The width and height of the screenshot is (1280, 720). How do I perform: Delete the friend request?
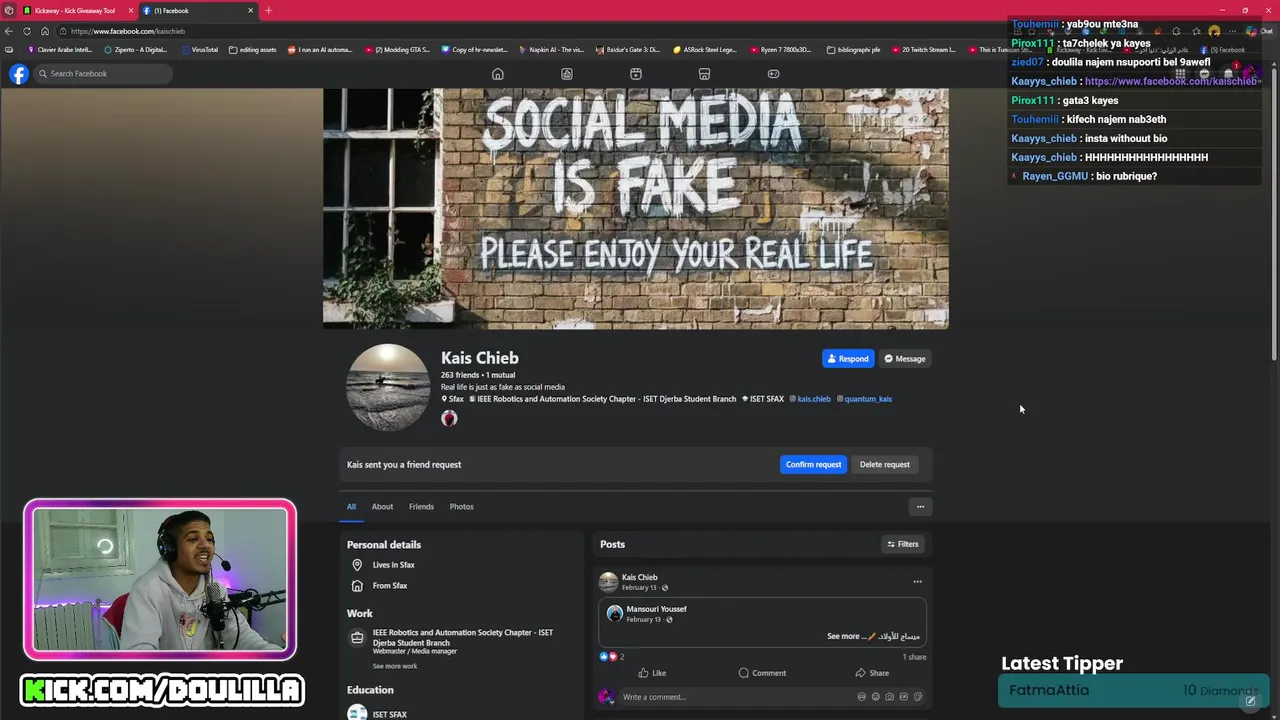(885, 464)
